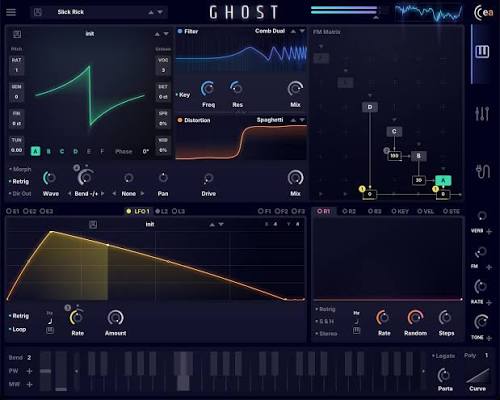Click node D in the FM Matrix

[370, 107]
